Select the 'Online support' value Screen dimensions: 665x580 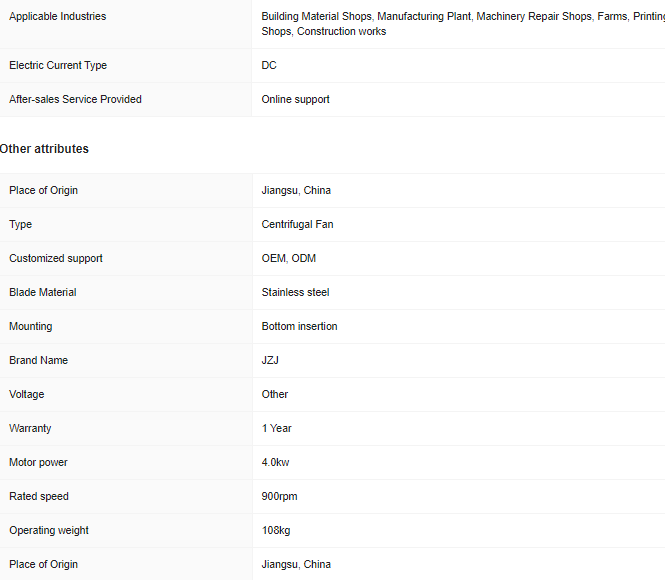pyautogui.click(x=296, y=99)
